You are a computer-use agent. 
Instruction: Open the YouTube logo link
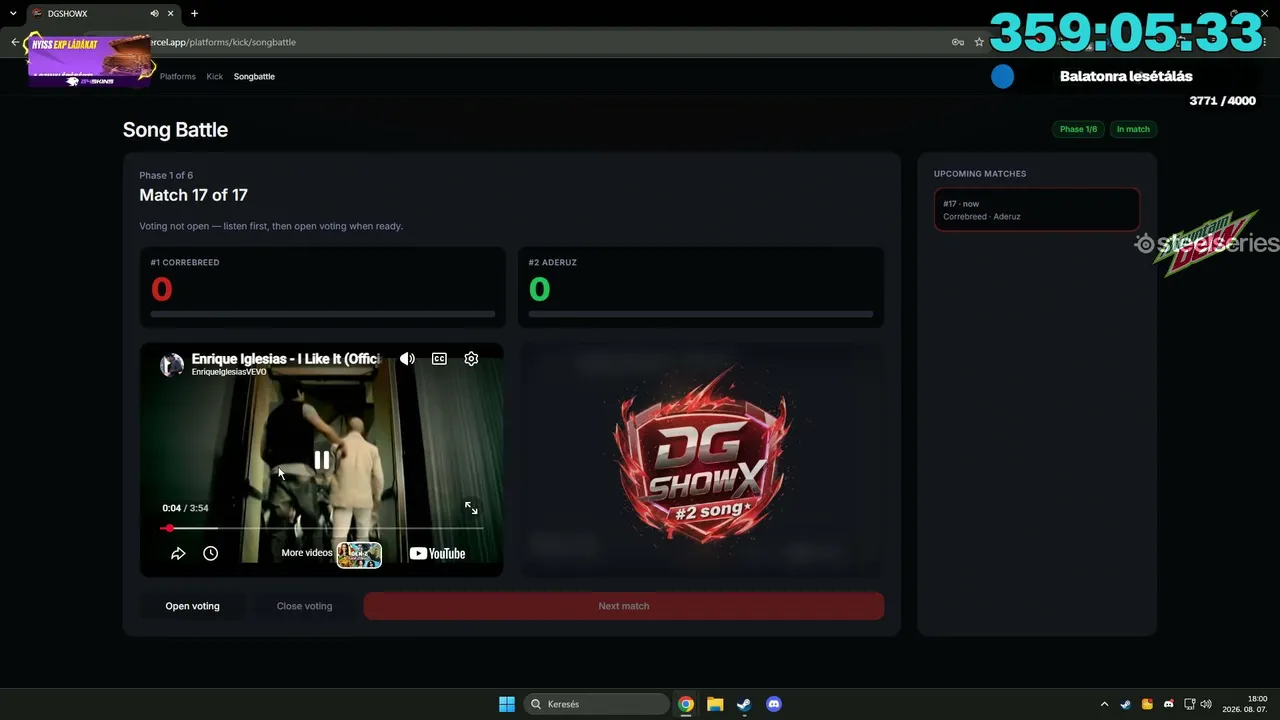click(437, 553)
